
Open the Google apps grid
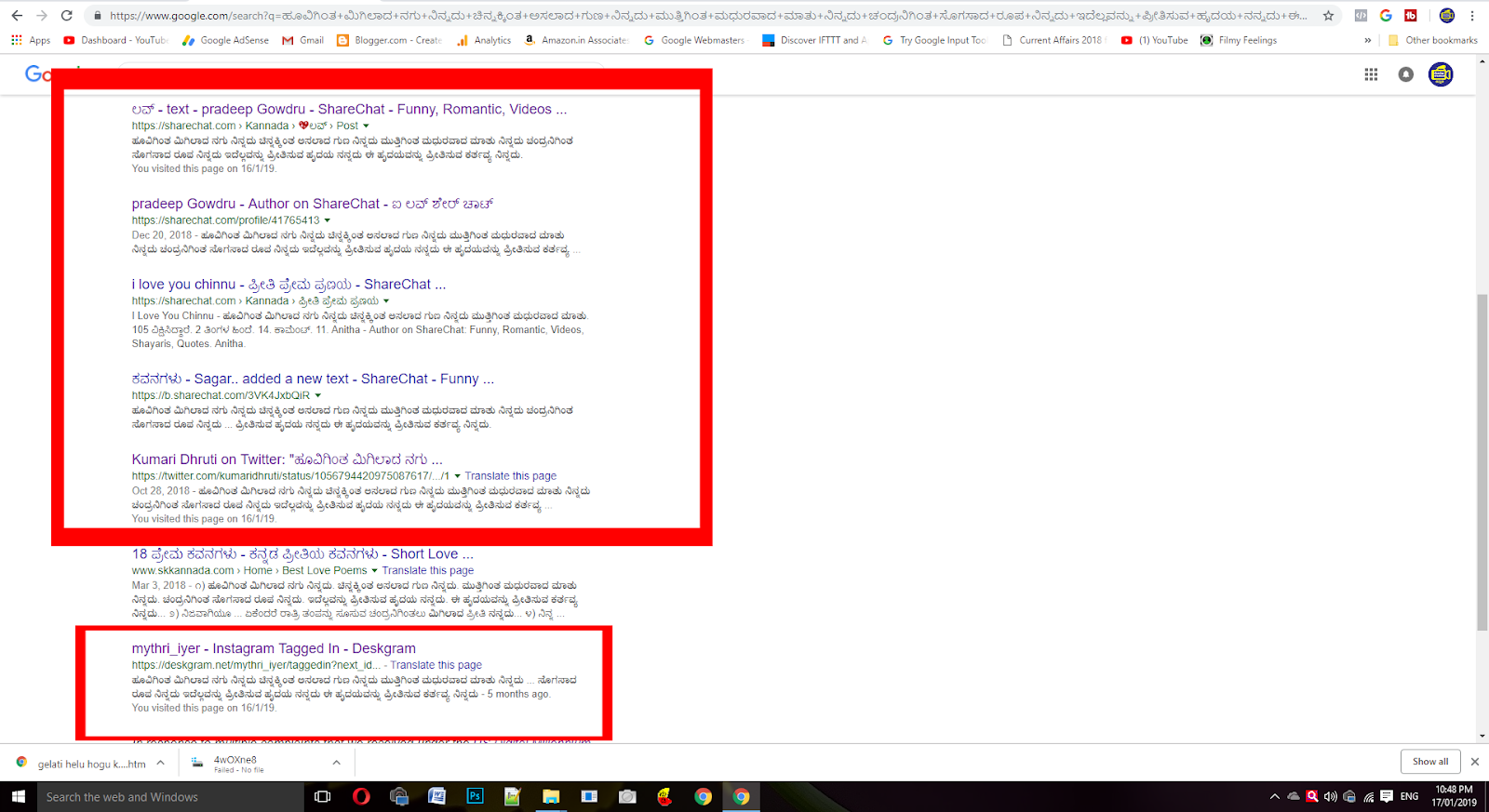(1371, 74)
